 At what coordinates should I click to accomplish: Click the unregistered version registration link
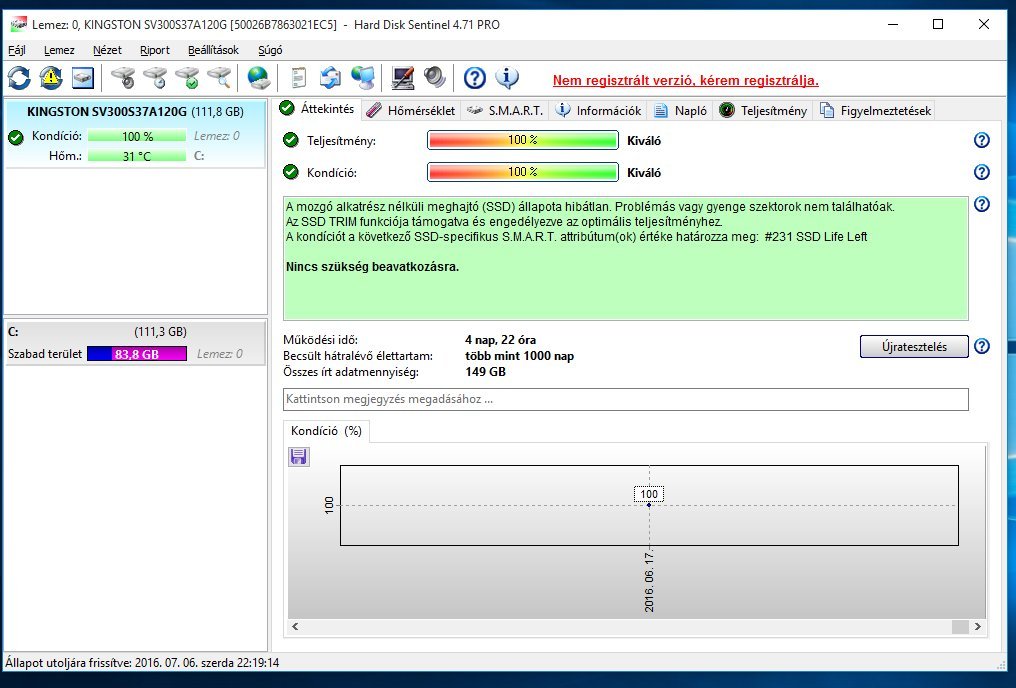[686, 80]
